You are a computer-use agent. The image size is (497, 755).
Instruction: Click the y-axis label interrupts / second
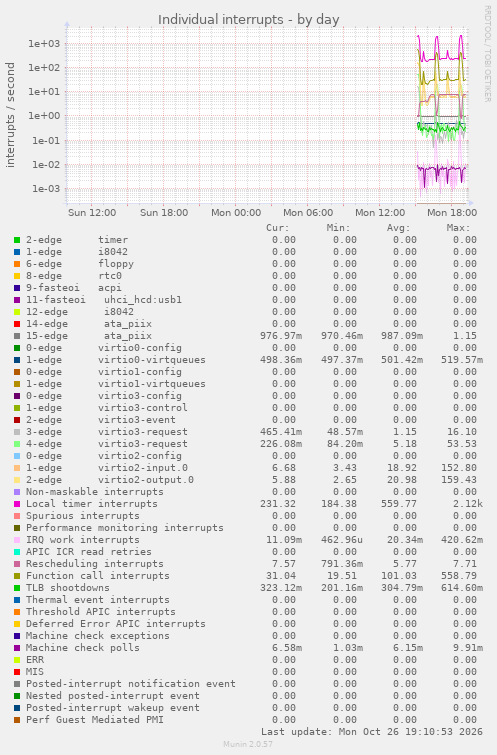point(10,115)
